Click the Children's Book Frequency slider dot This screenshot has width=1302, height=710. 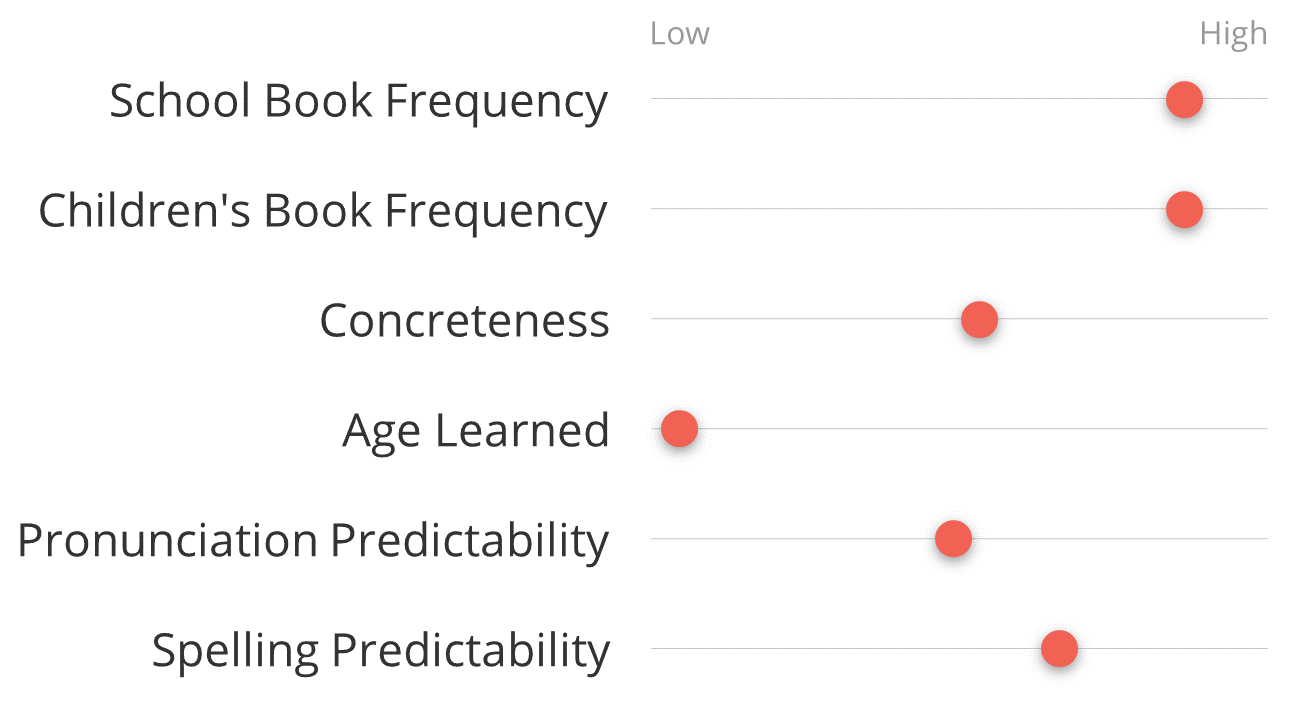(1184, 210)
